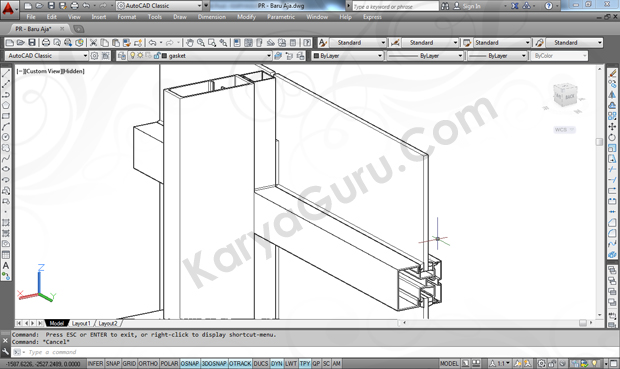Toggle OTRACK in status bar
The width and height of the screenshot is (620, 369).
240,363
